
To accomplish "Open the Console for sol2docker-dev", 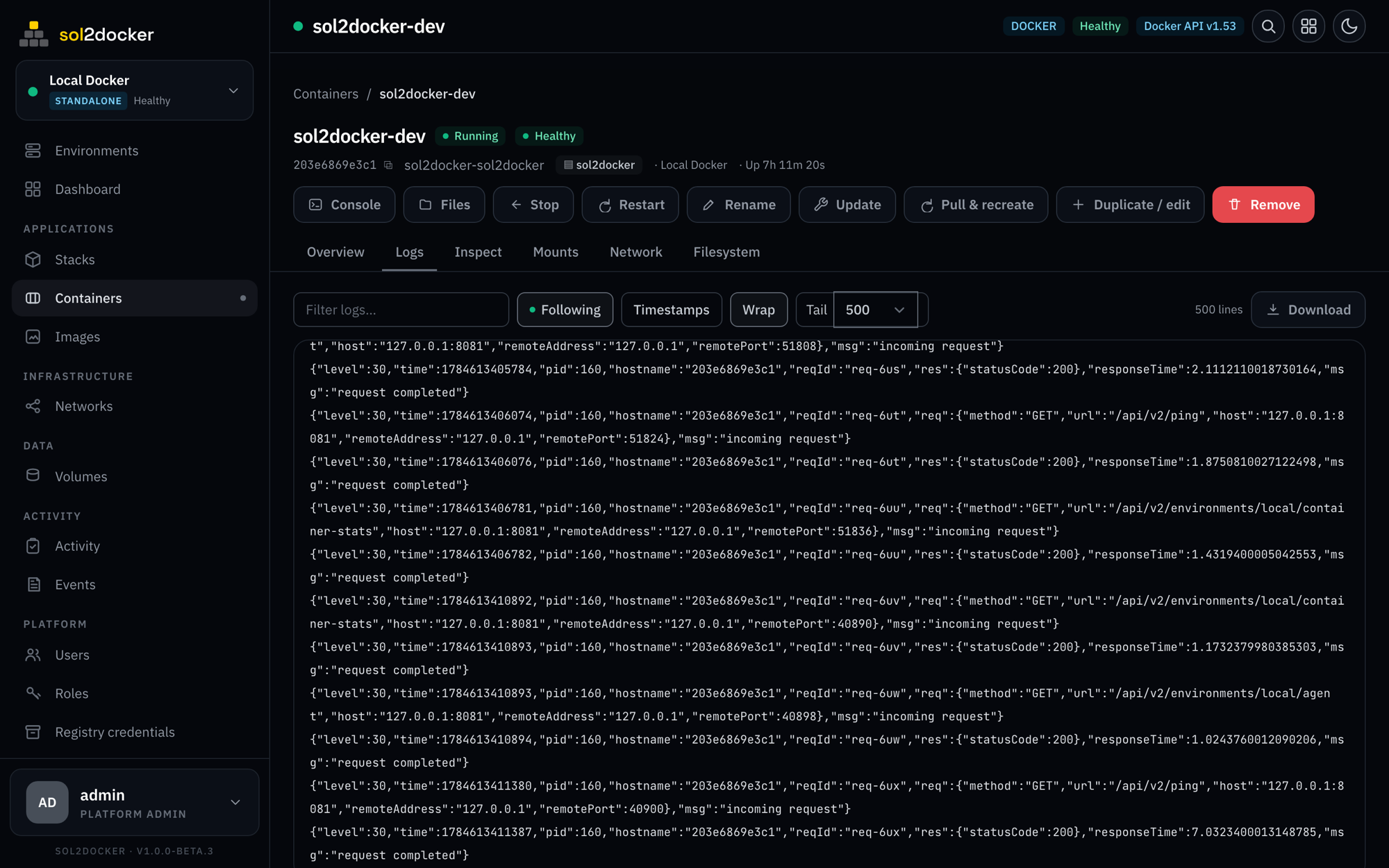I will 344,205.
